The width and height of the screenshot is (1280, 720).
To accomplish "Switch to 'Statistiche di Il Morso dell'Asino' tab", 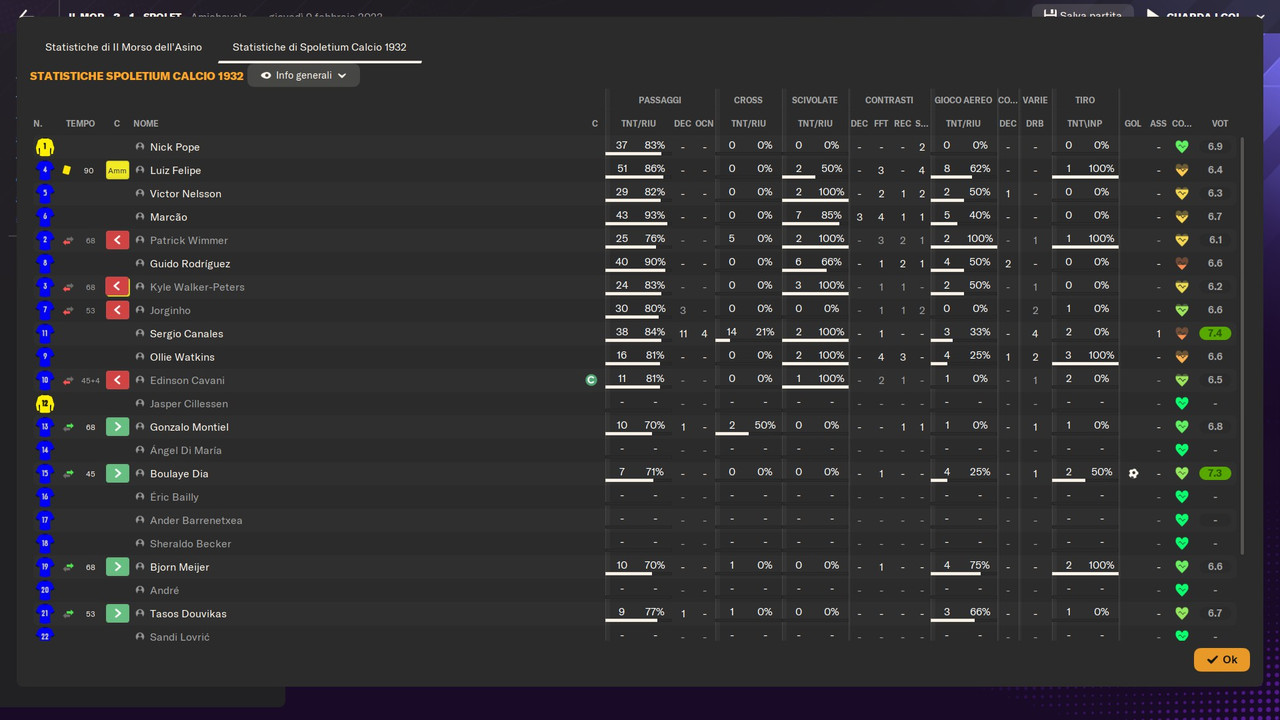I will [x=123, y=47].
